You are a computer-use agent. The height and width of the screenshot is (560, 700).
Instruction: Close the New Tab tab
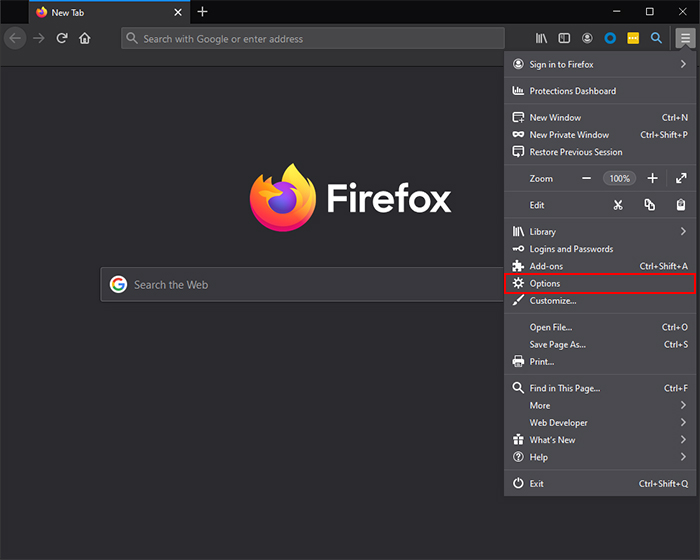[178, 13]
